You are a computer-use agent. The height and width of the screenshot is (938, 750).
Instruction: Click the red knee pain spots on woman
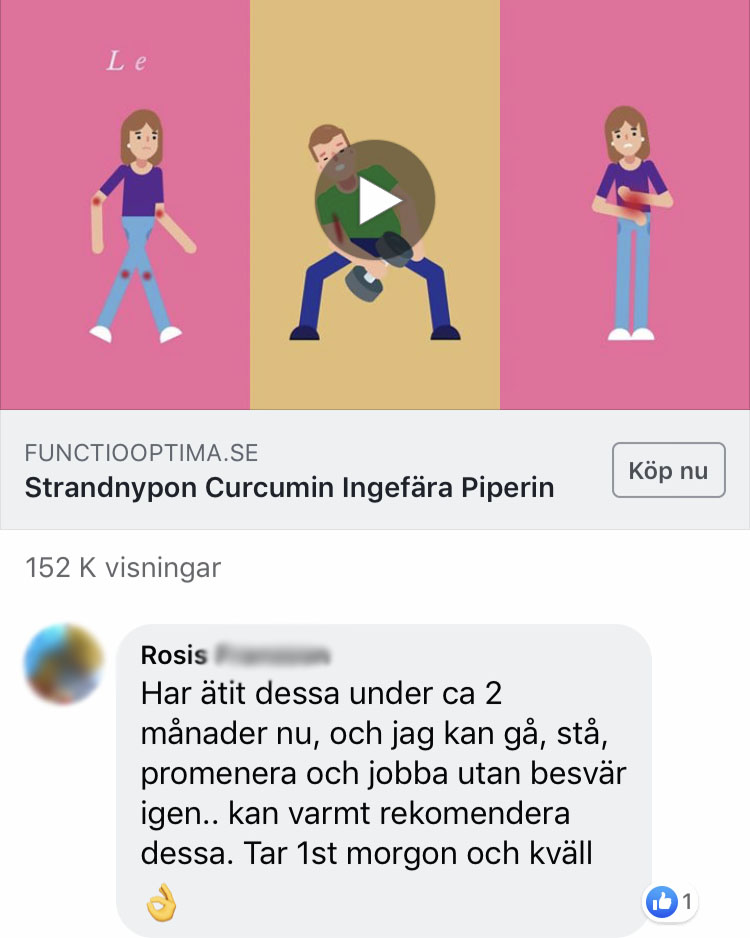click(x=136, y=275)
